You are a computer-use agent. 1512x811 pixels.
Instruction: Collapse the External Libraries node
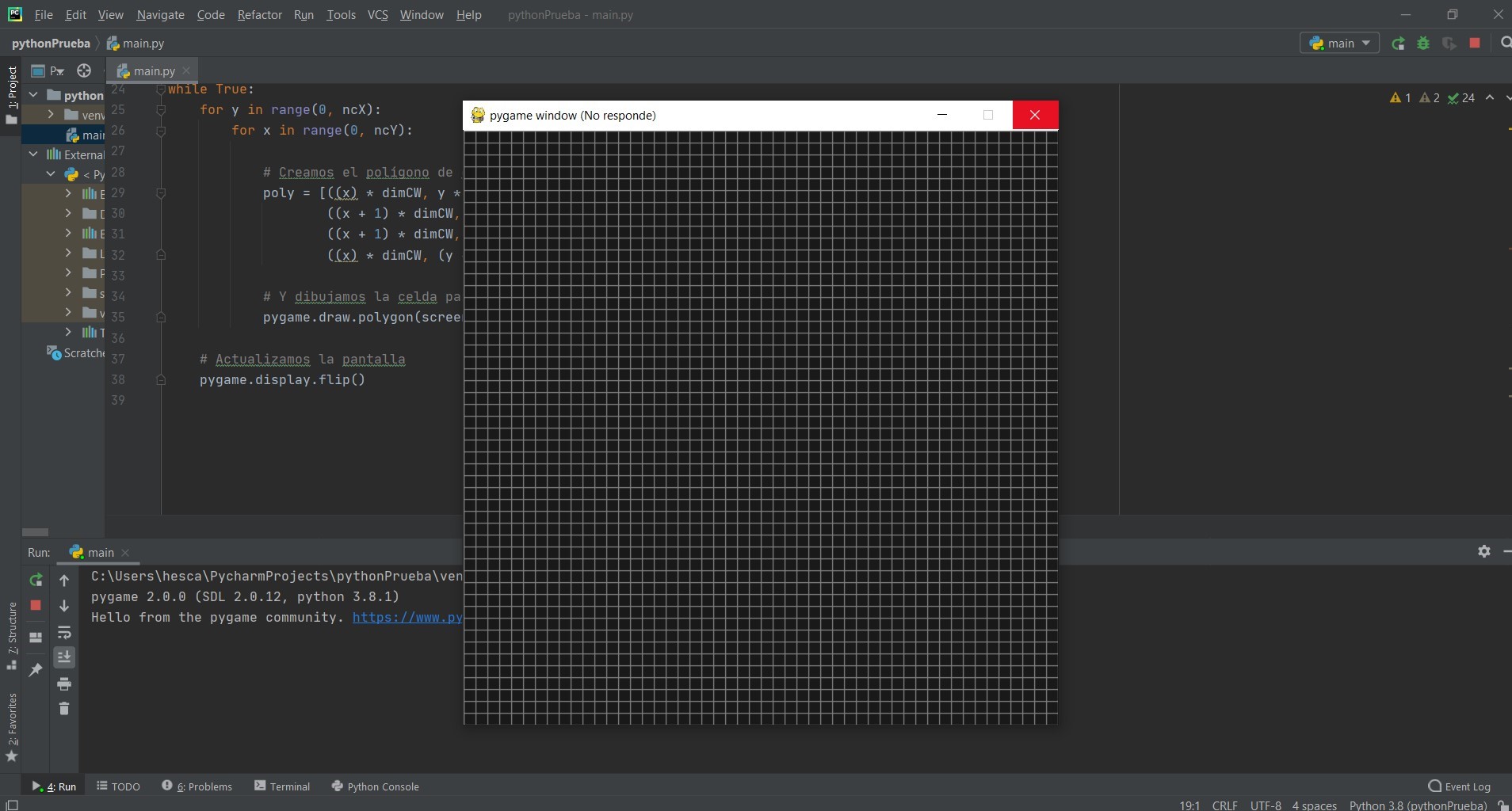click(35, 154)
